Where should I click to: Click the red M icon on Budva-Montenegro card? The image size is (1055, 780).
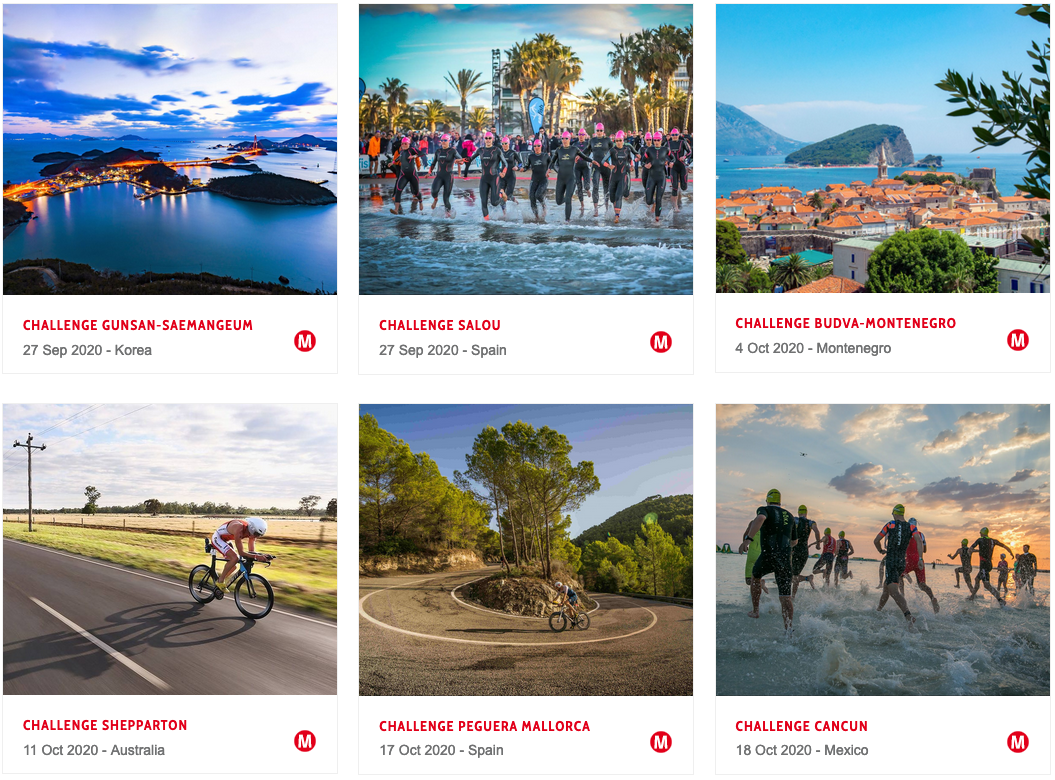click(1017, 340)
